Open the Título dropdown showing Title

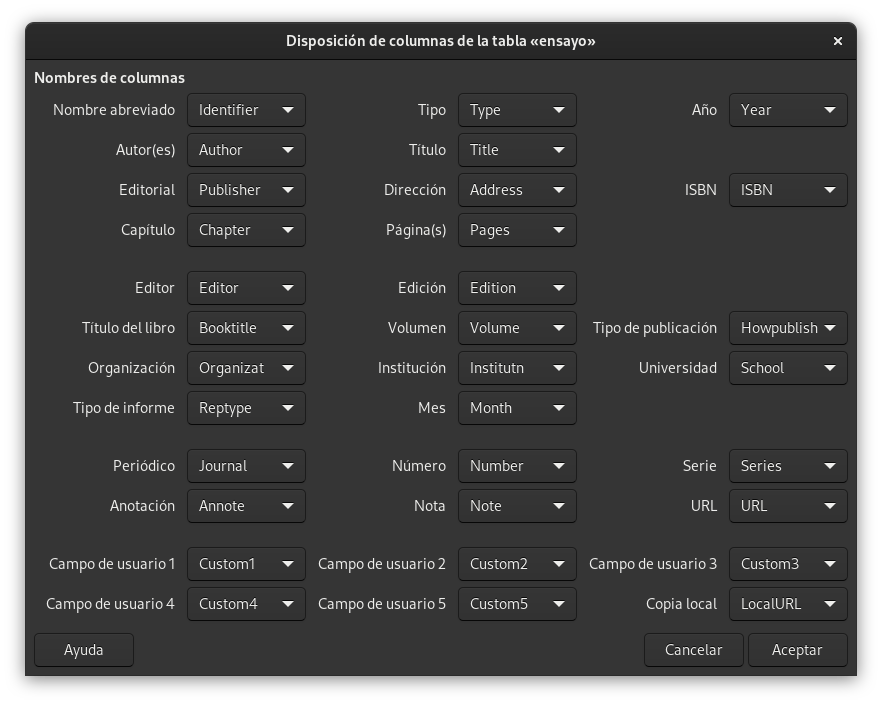517,150
